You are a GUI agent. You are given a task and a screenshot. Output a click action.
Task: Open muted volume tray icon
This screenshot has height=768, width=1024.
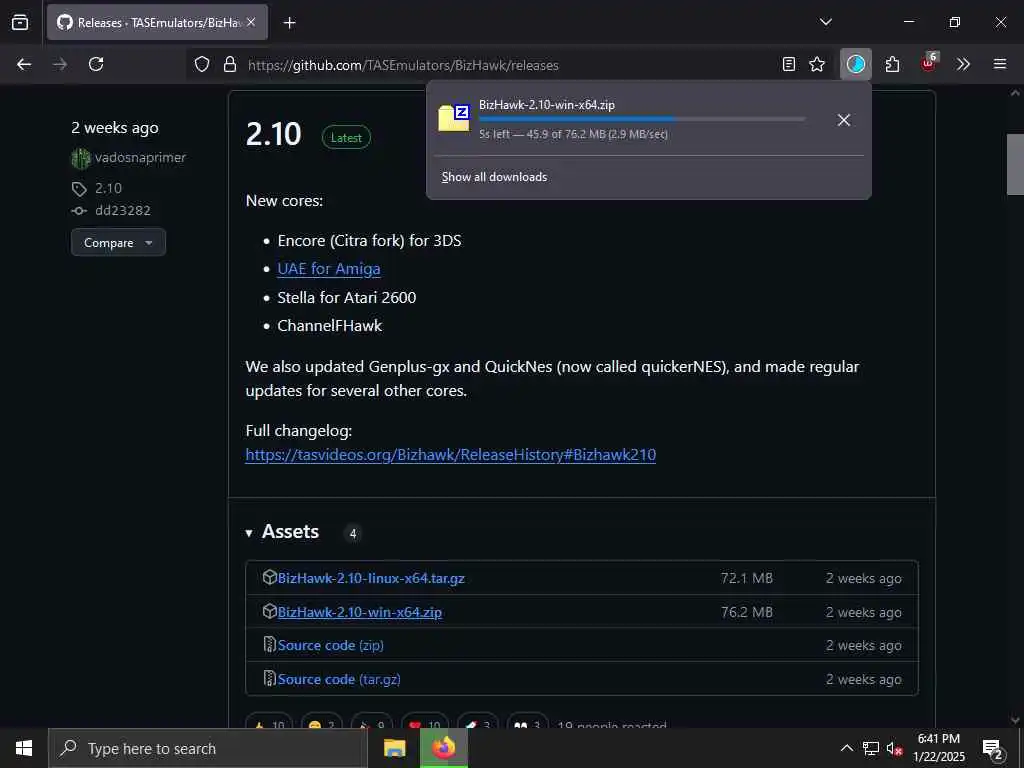[x=894, y=748]
